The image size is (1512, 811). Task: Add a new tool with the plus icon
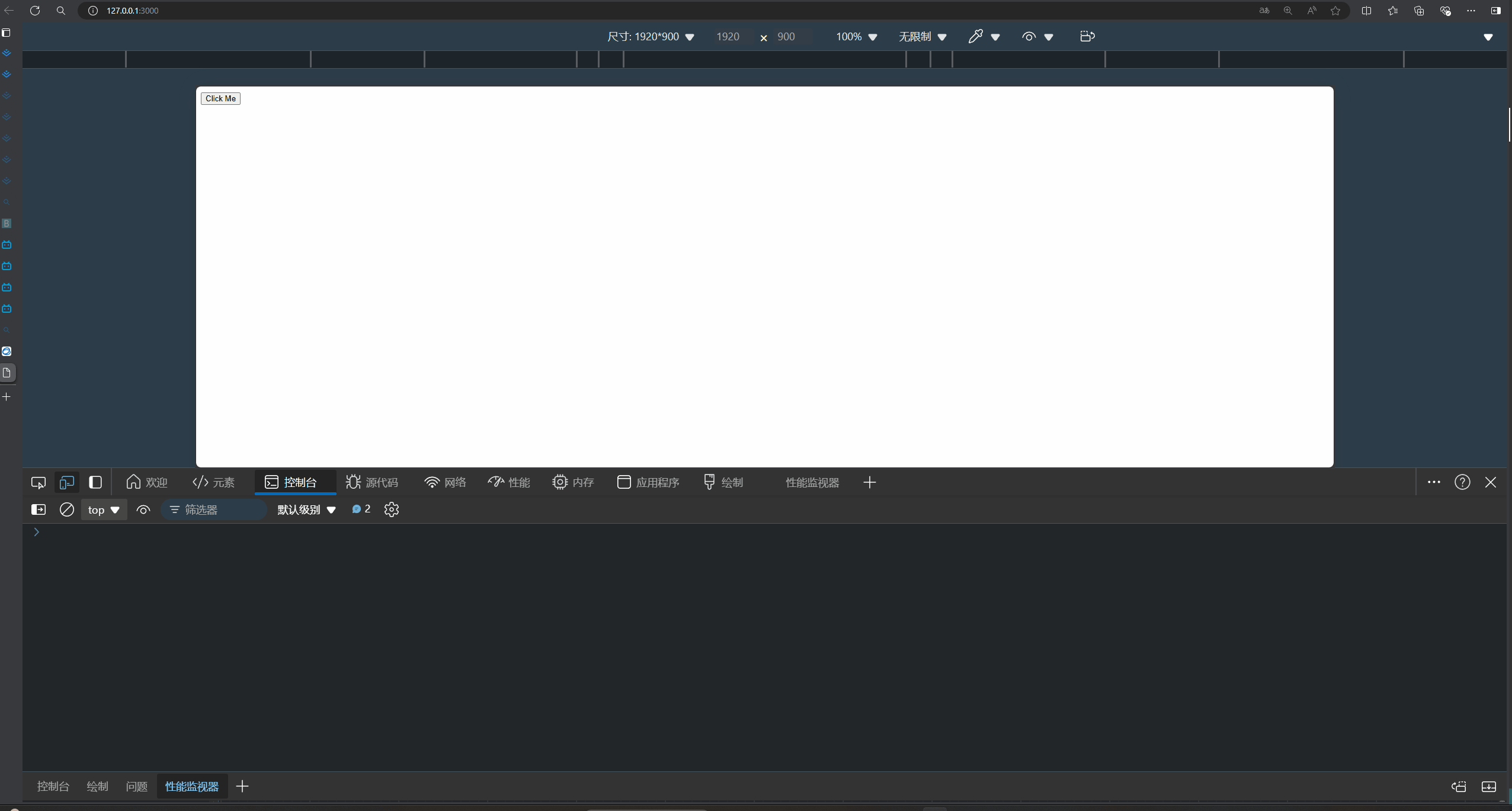coord(869,482)
